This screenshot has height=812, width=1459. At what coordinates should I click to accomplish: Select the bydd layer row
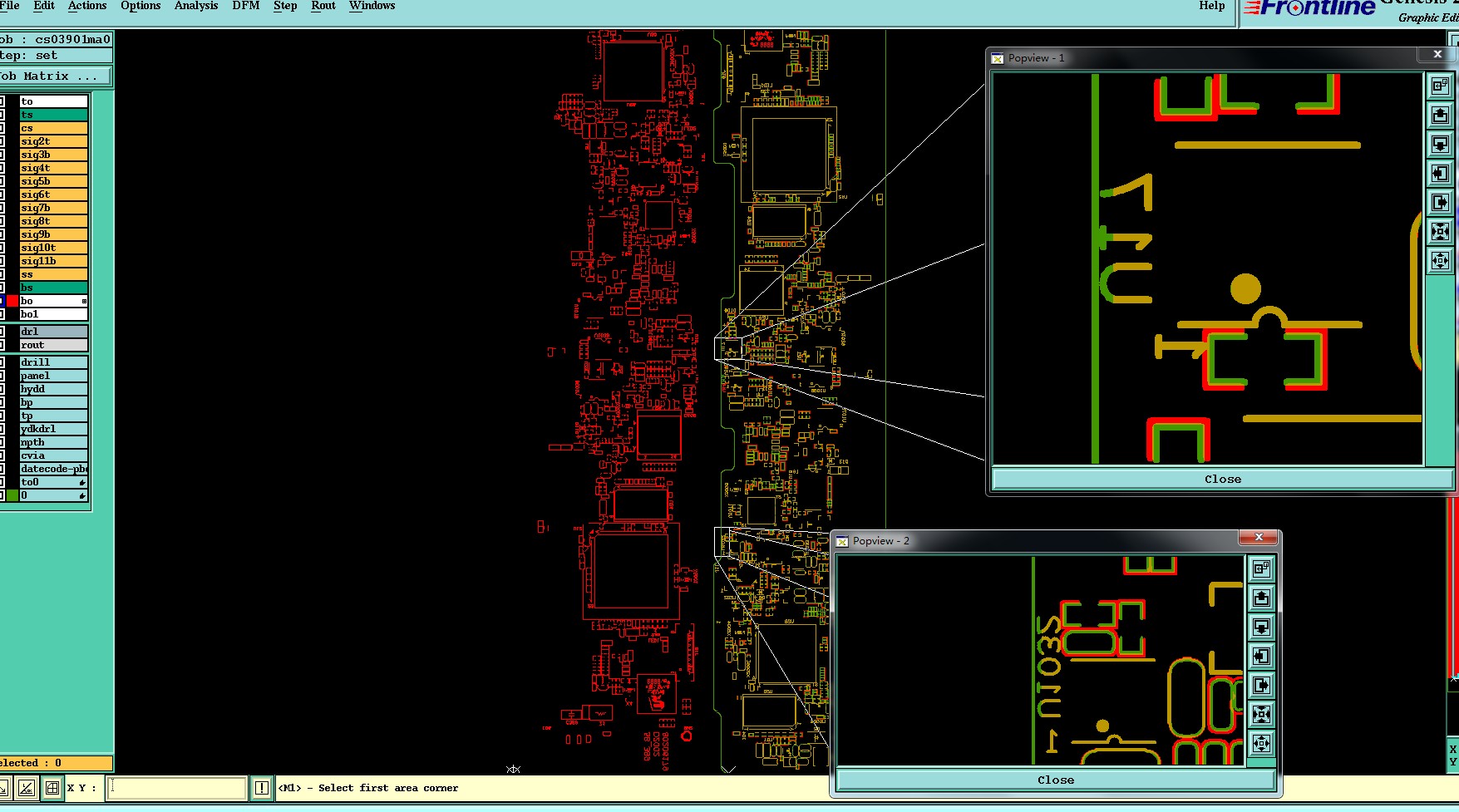coord(54,389)
